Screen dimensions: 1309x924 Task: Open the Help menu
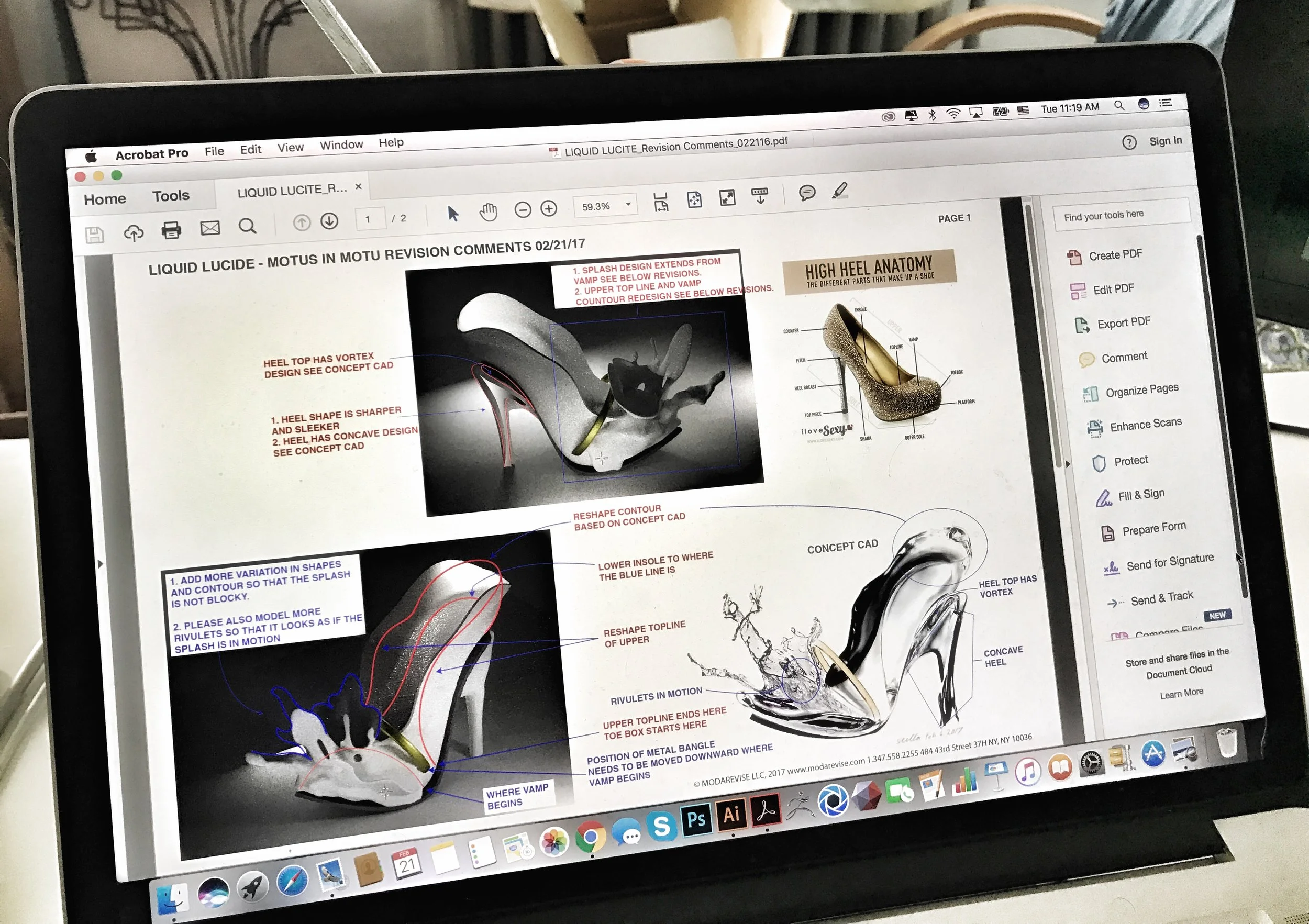click(391, 142)
